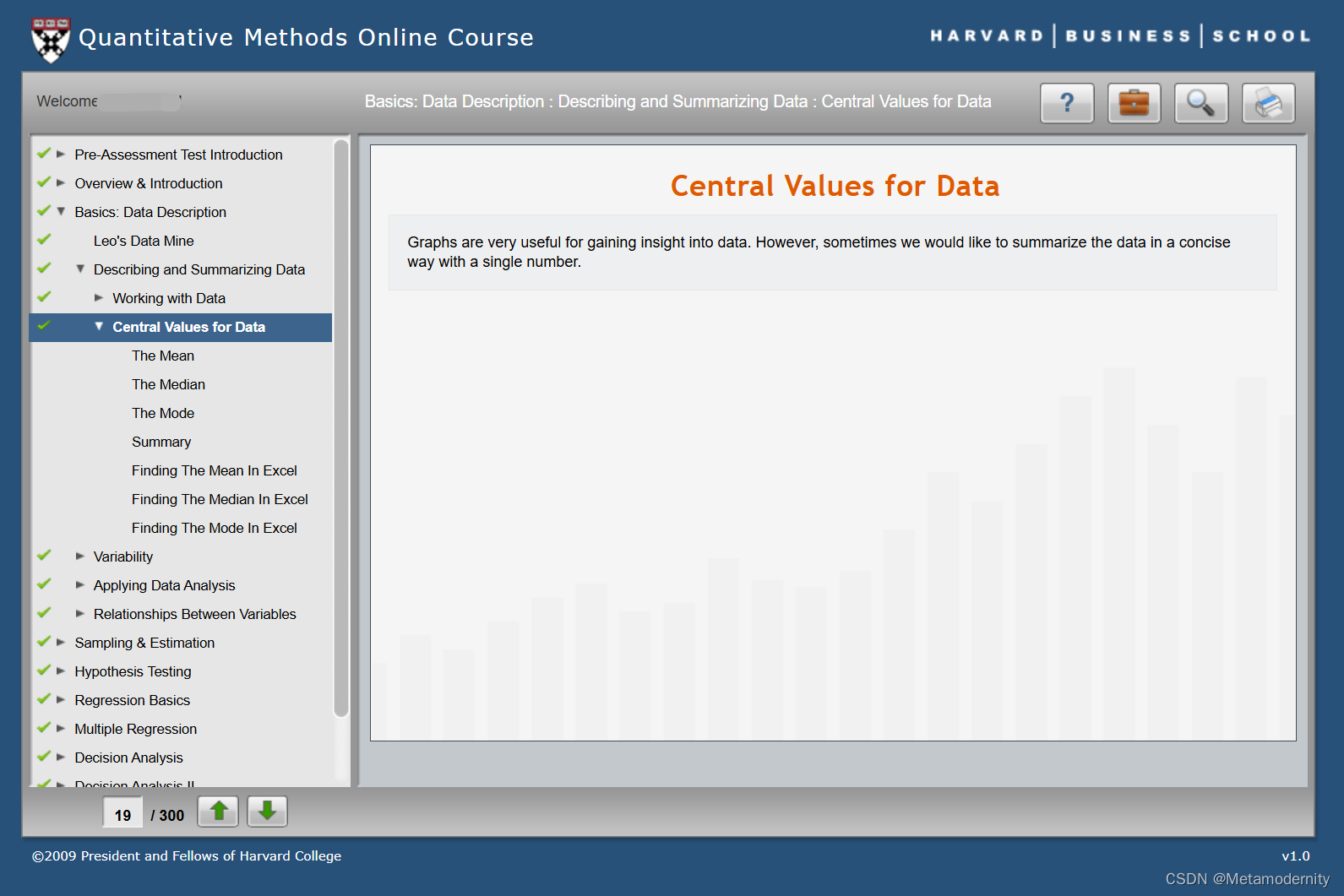Go to previous page with up arrow
1344x896 pixels.
[218, 812]
